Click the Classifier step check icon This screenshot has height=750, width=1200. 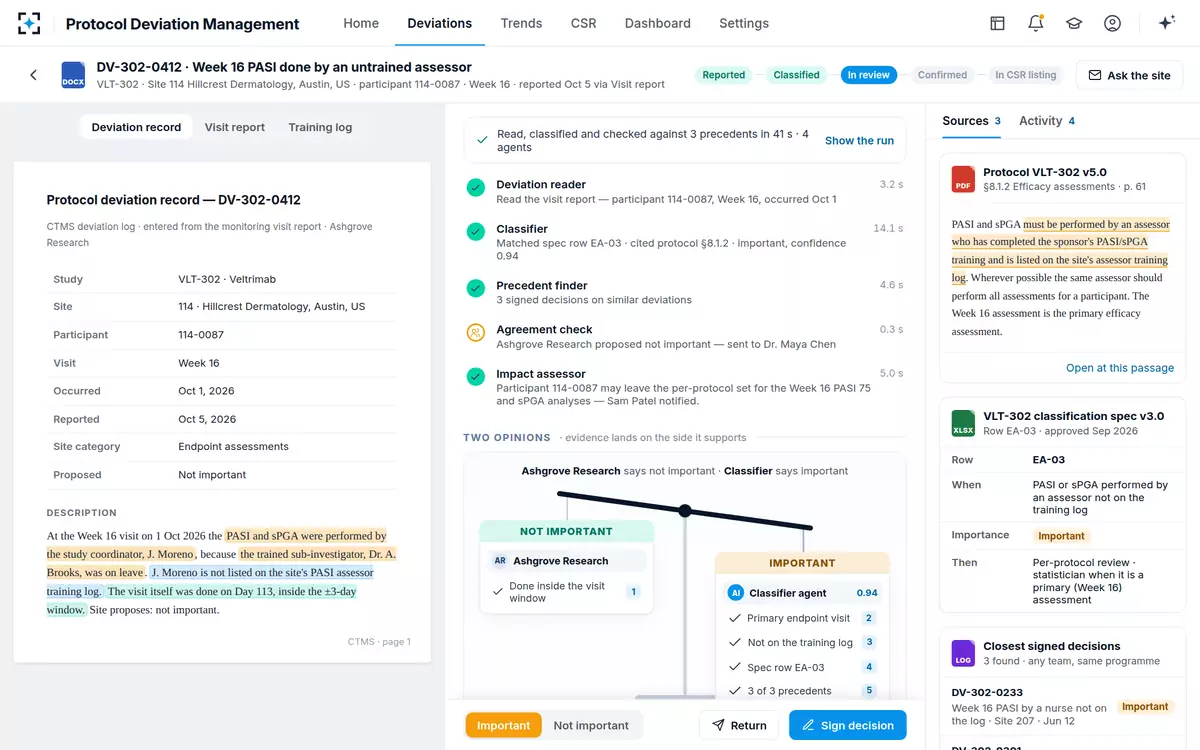coord(476,231)
